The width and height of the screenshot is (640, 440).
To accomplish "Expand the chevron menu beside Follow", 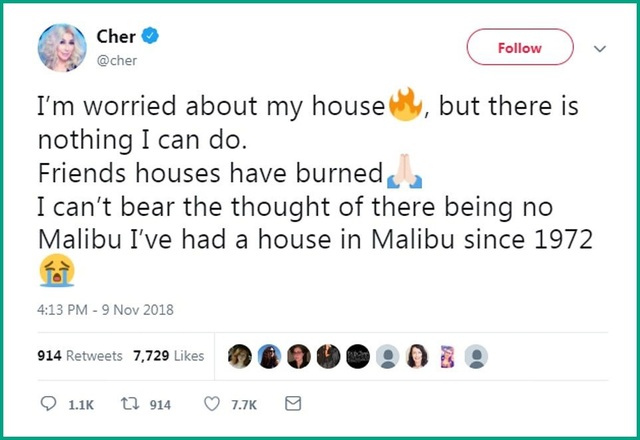I will tap(600, 47).
